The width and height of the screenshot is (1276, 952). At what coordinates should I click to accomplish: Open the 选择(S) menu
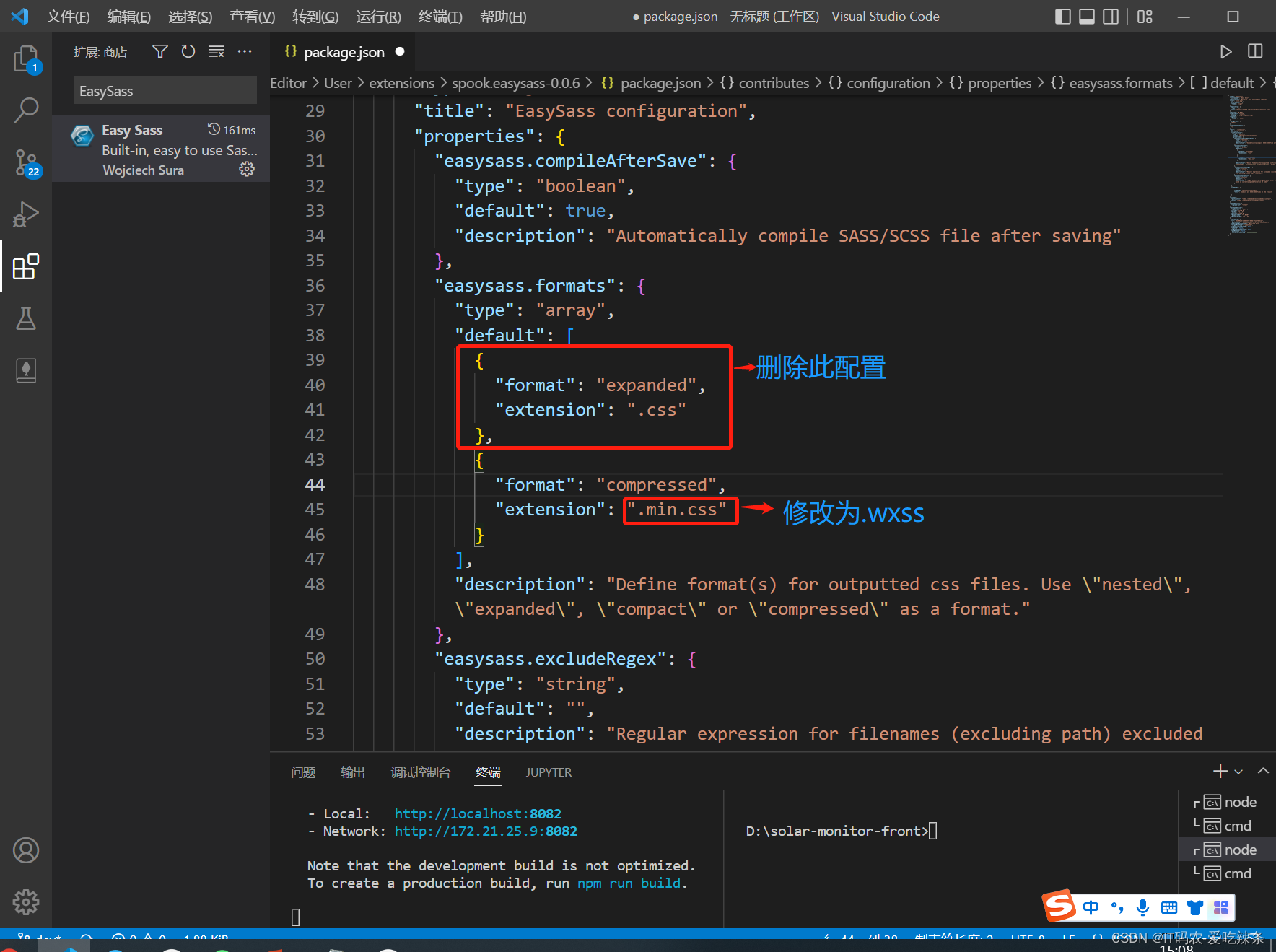tap(190, 17)
